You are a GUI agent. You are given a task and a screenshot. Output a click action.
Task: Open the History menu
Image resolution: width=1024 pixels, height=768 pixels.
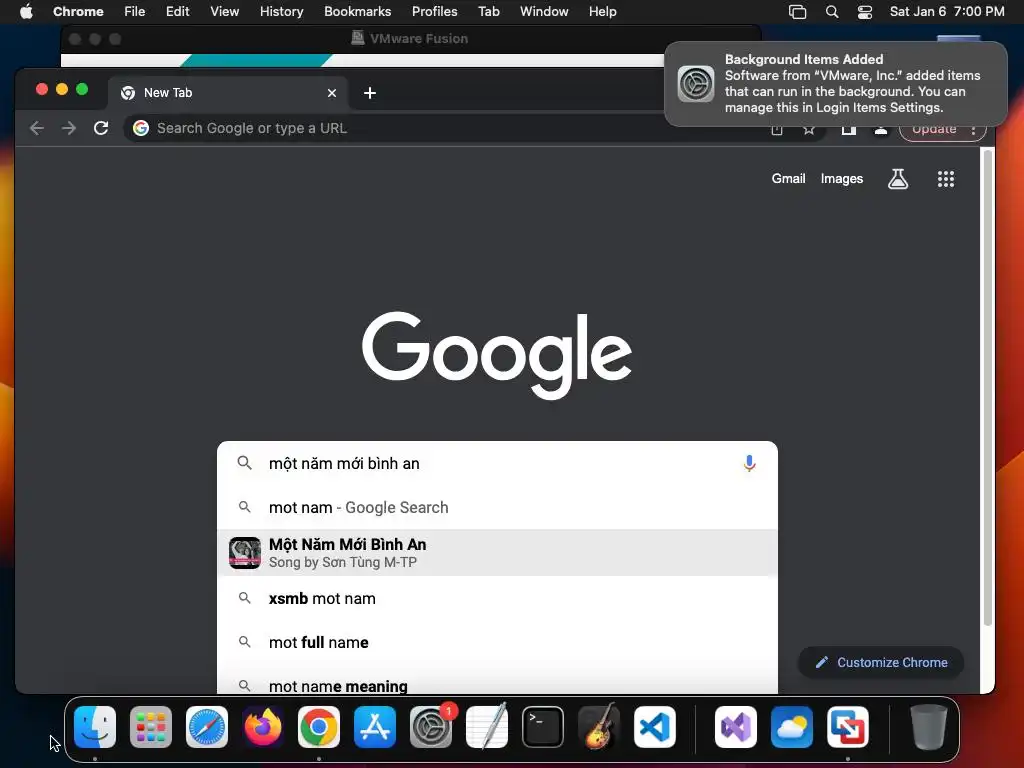(281, 11)
